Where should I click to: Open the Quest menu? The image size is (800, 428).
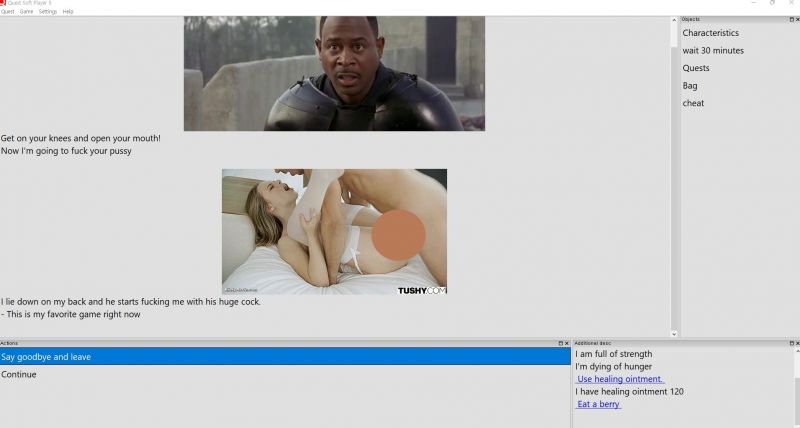(x=8, y=11)
